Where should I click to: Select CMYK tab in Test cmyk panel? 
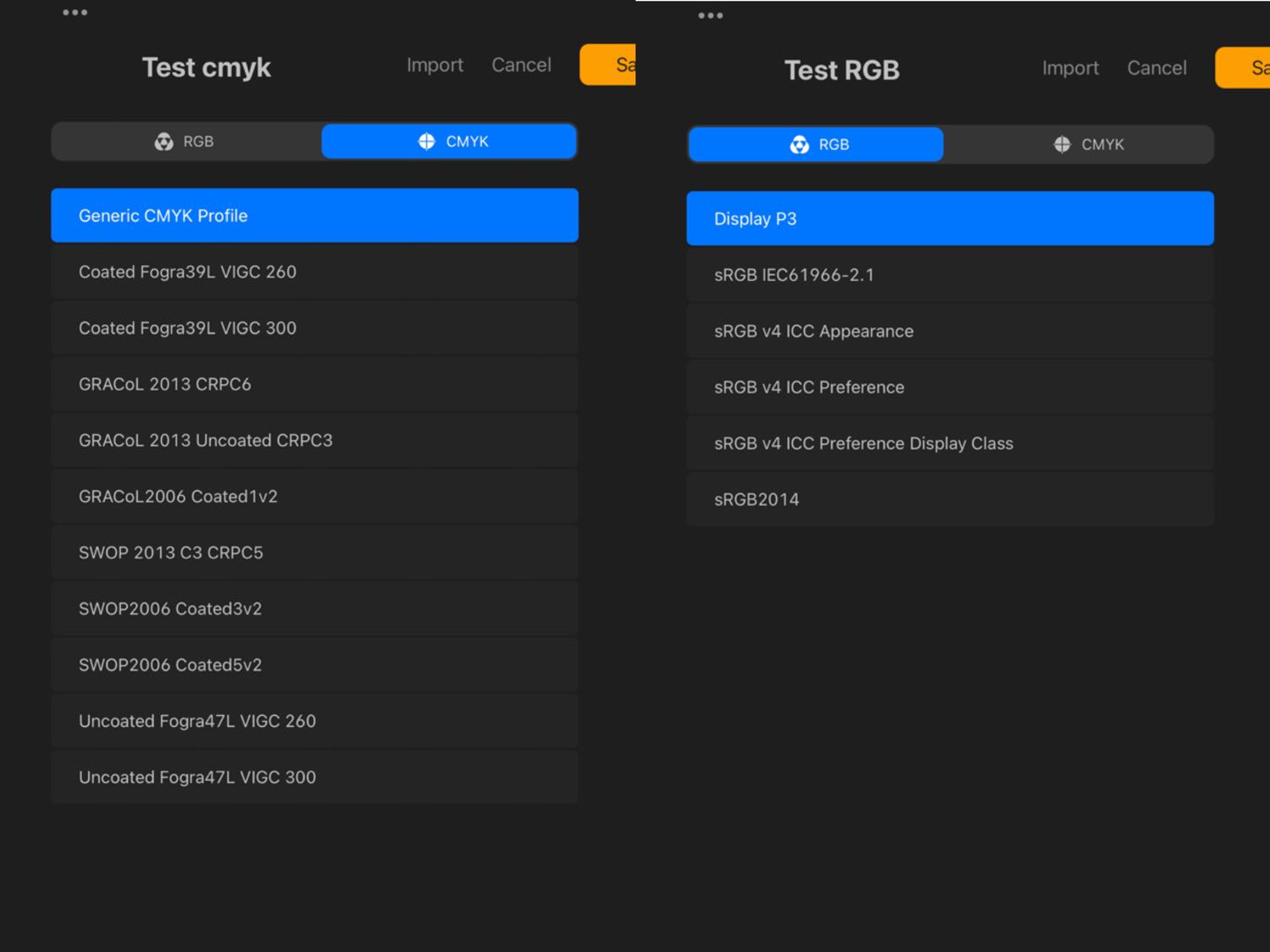click(x=450, y=141)
